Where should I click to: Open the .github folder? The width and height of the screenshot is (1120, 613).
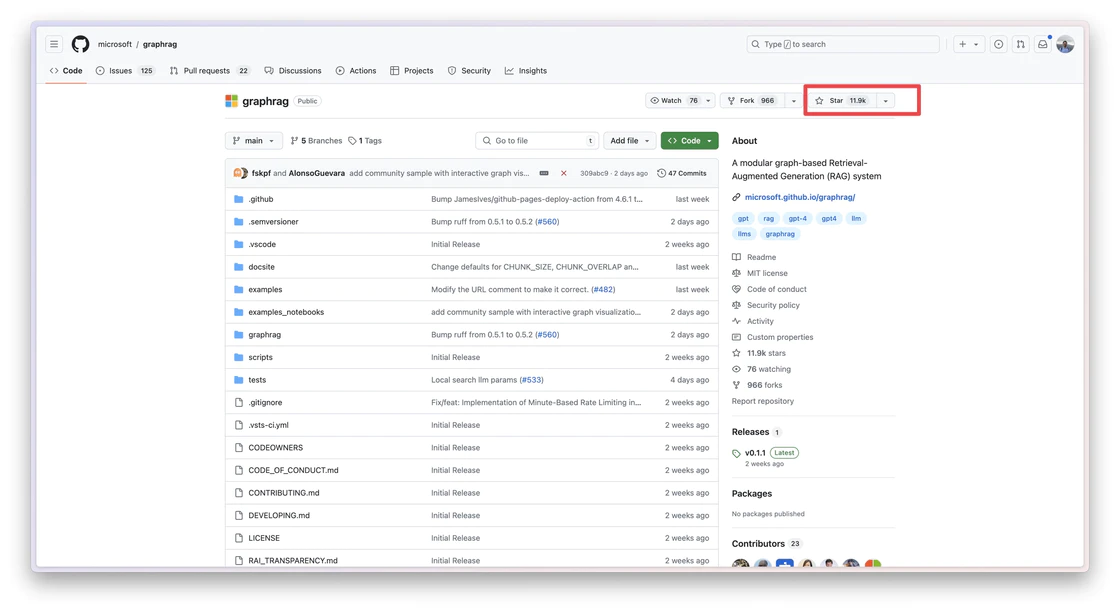261,199
